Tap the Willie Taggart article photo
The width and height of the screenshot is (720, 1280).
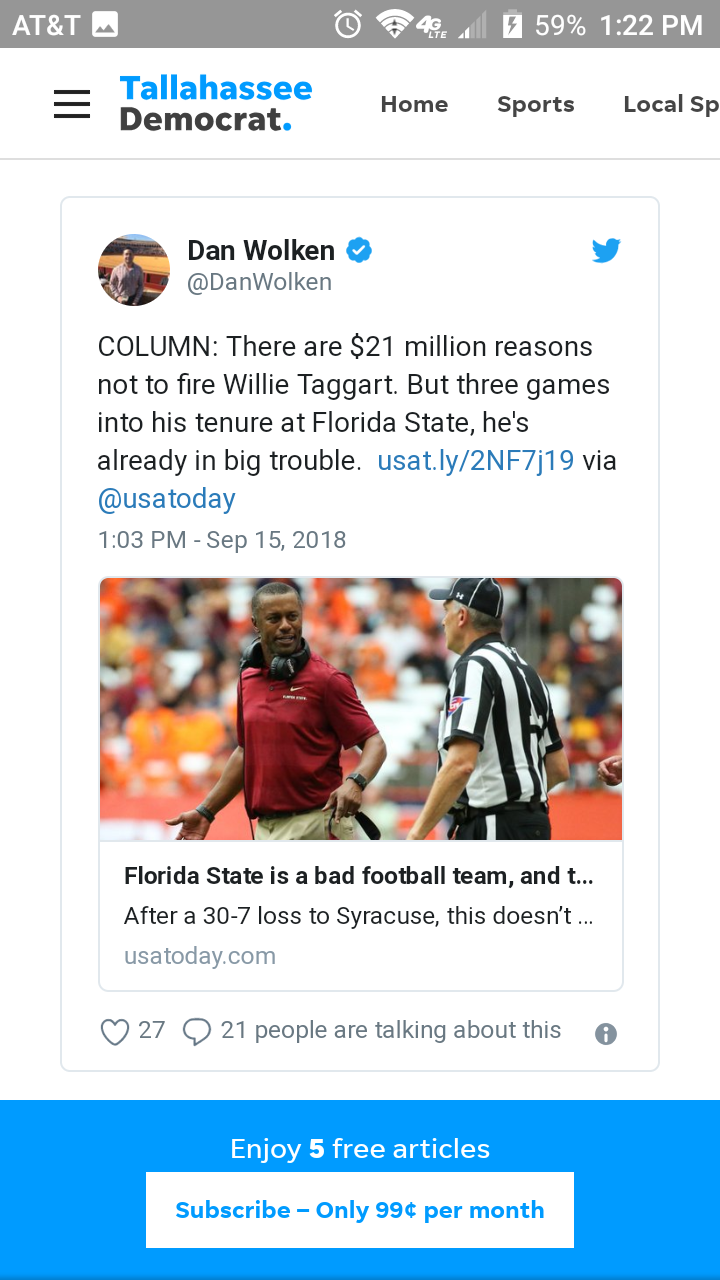[360, 709]
